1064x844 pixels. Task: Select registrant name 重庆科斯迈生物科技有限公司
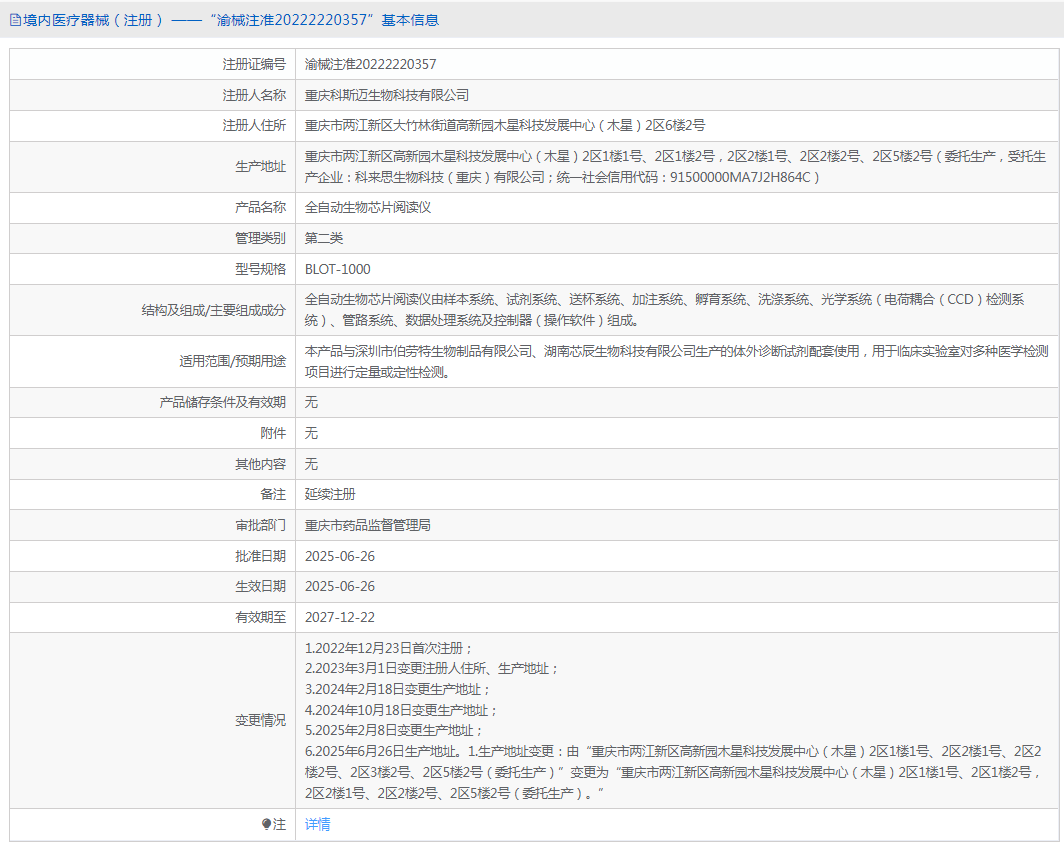click(387, 95)
